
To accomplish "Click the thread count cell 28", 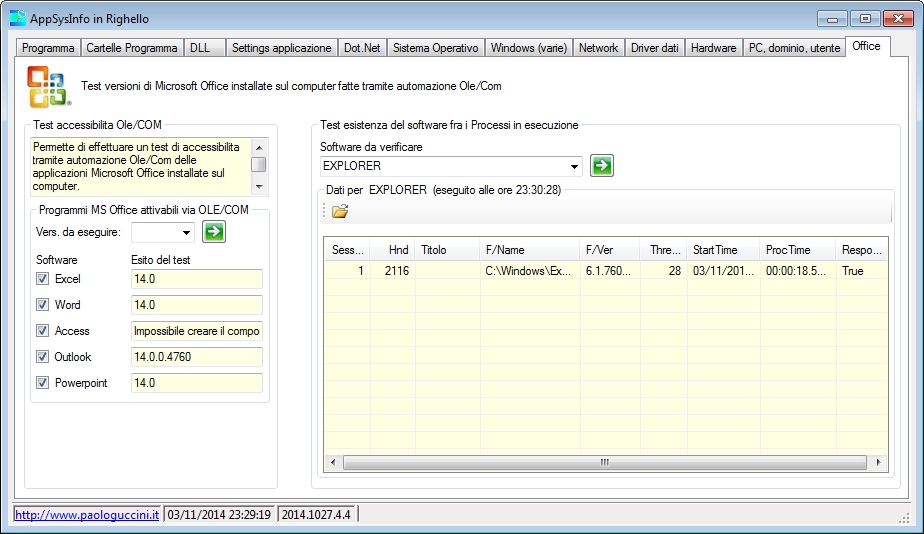I will (x=664, y=271).
